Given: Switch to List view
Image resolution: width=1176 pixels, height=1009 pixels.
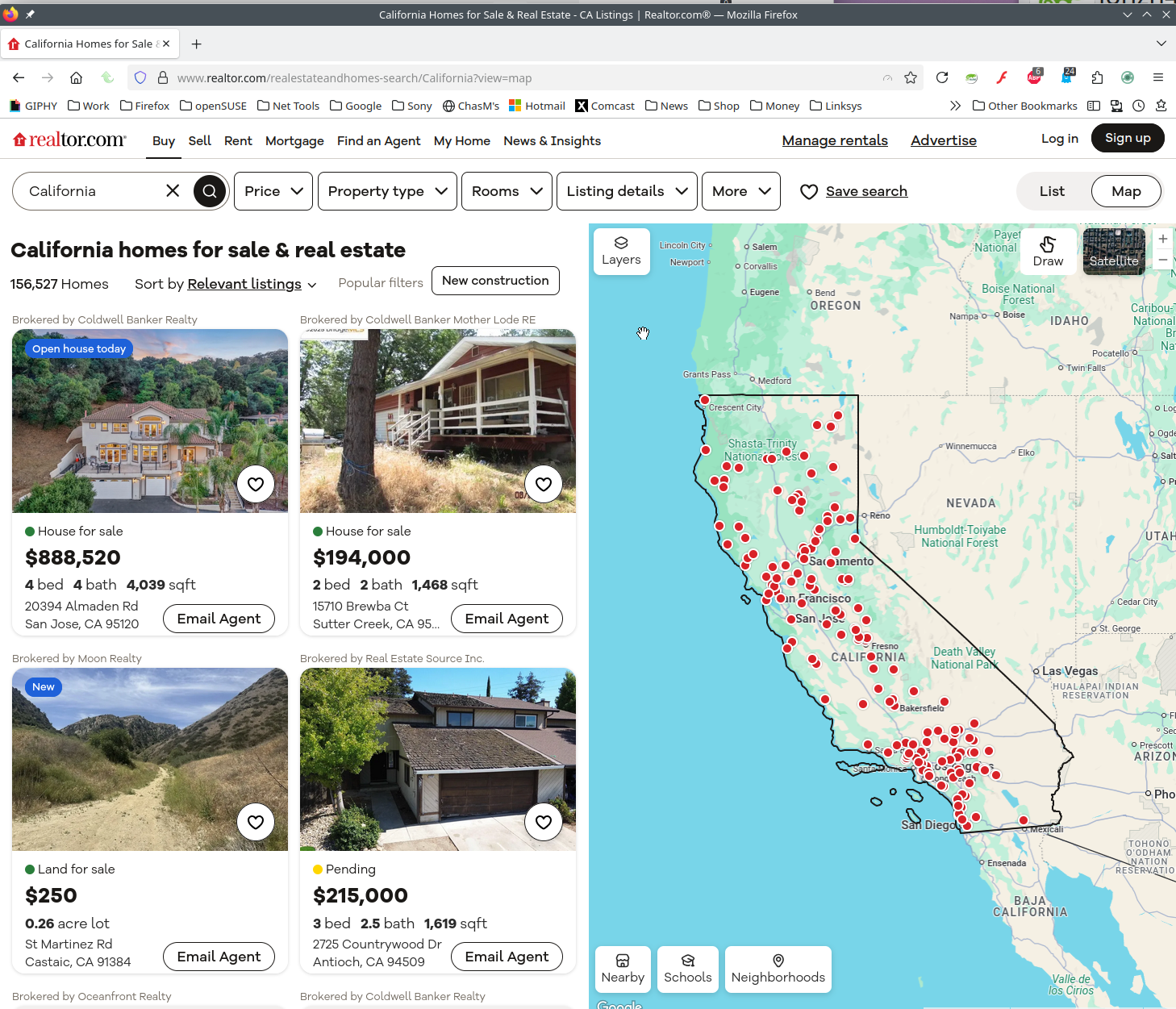Looking at the screenshot, I should click(x=1052, y=191).
